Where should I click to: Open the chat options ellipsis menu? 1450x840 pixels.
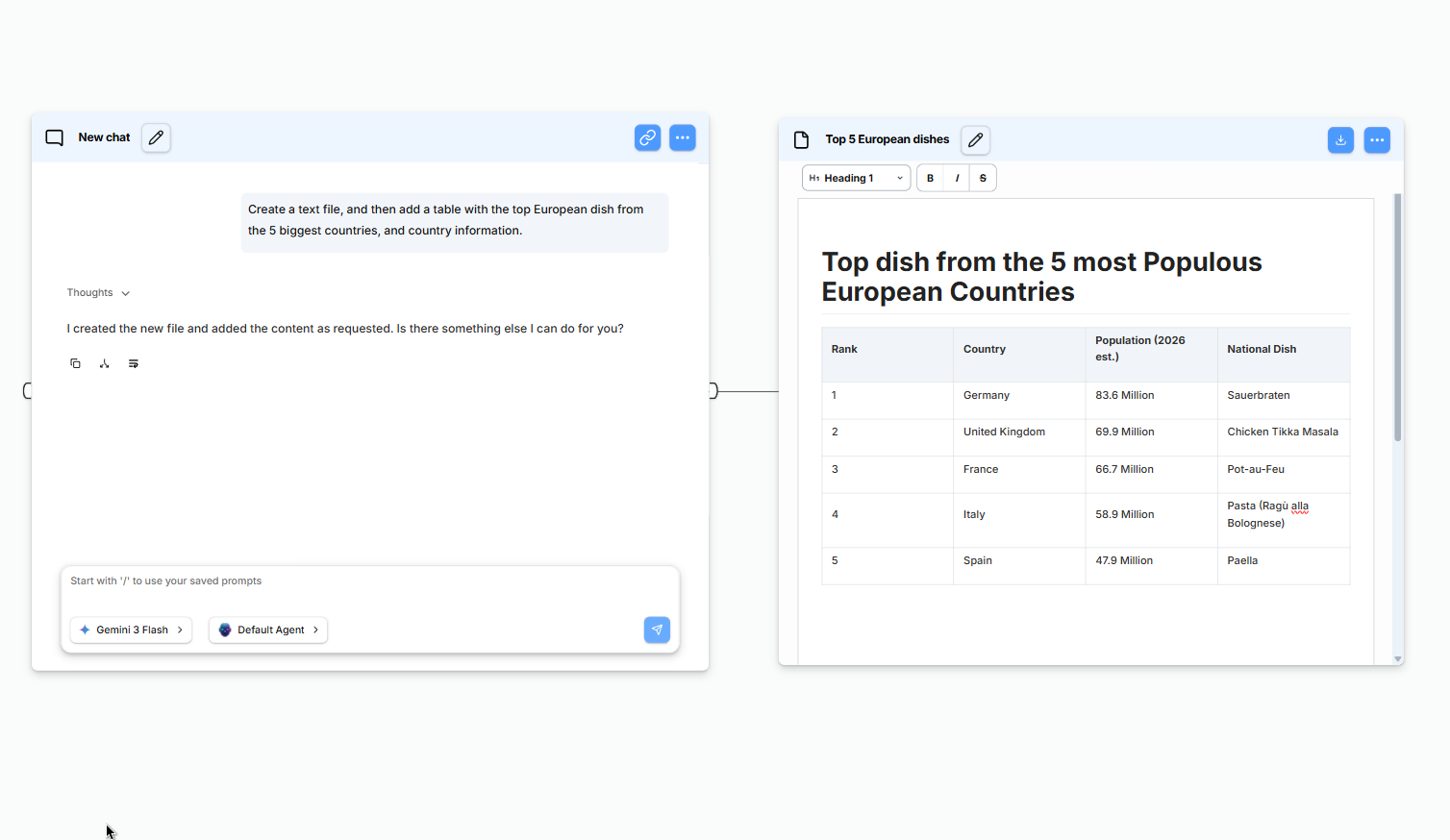(683, 137)
